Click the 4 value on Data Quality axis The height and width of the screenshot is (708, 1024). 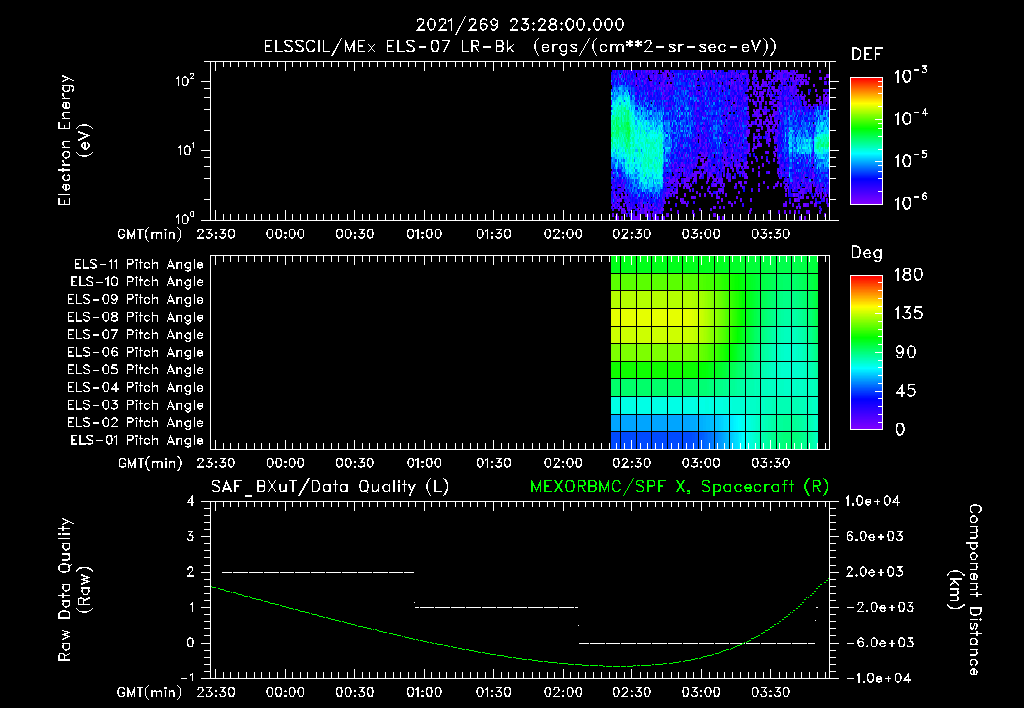pos(191,502)
